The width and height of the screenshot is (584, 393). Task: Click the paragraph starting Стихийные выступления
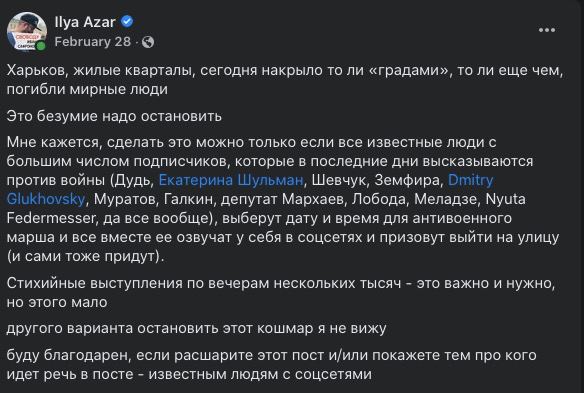pos(281,293)
